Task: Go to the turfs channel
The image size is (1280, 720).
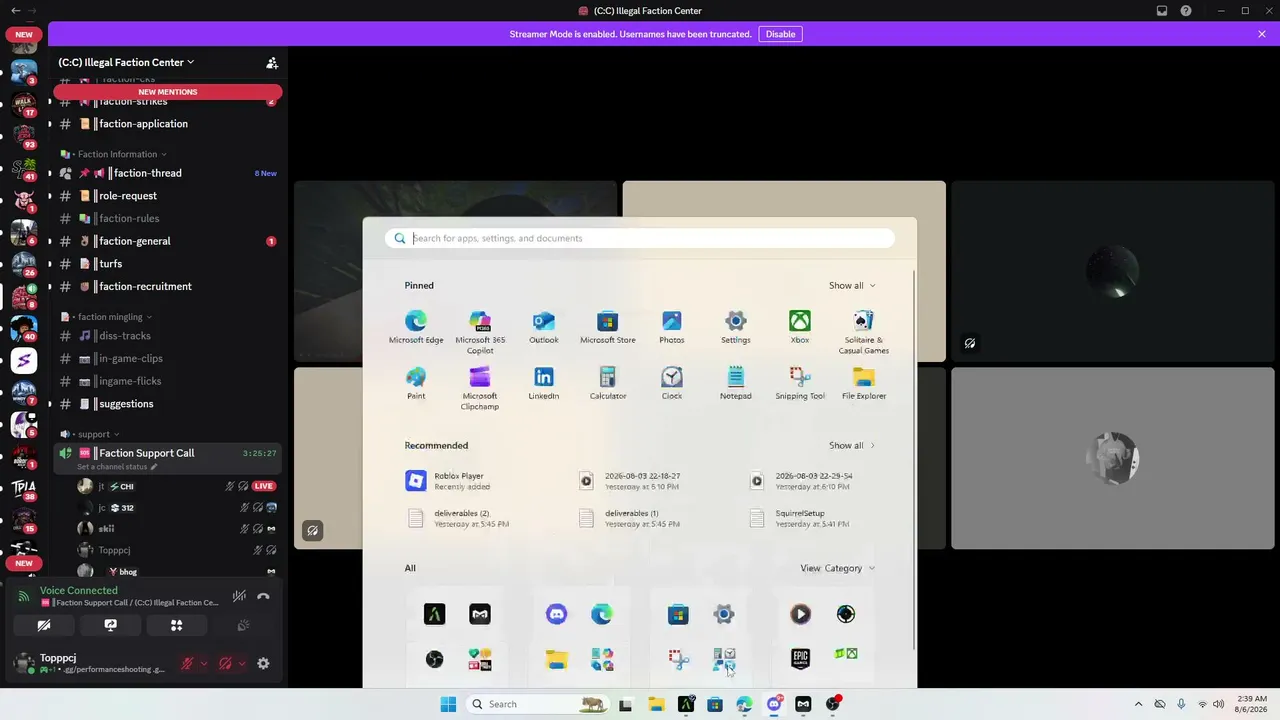Action: [x=166, y=264]
